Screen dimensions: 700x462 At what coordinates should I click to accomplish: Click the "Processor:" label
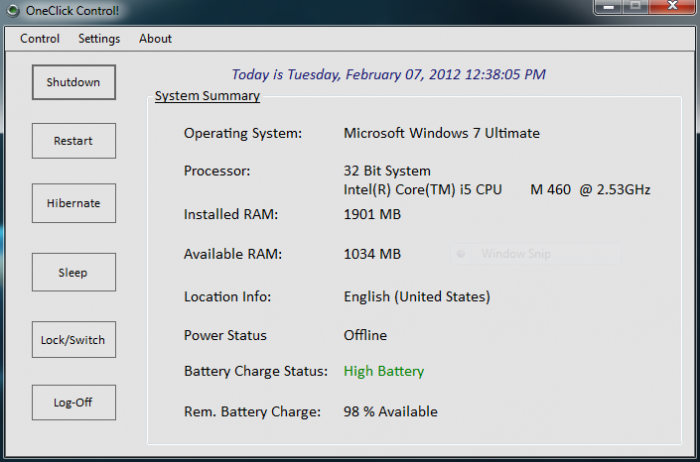217,171
